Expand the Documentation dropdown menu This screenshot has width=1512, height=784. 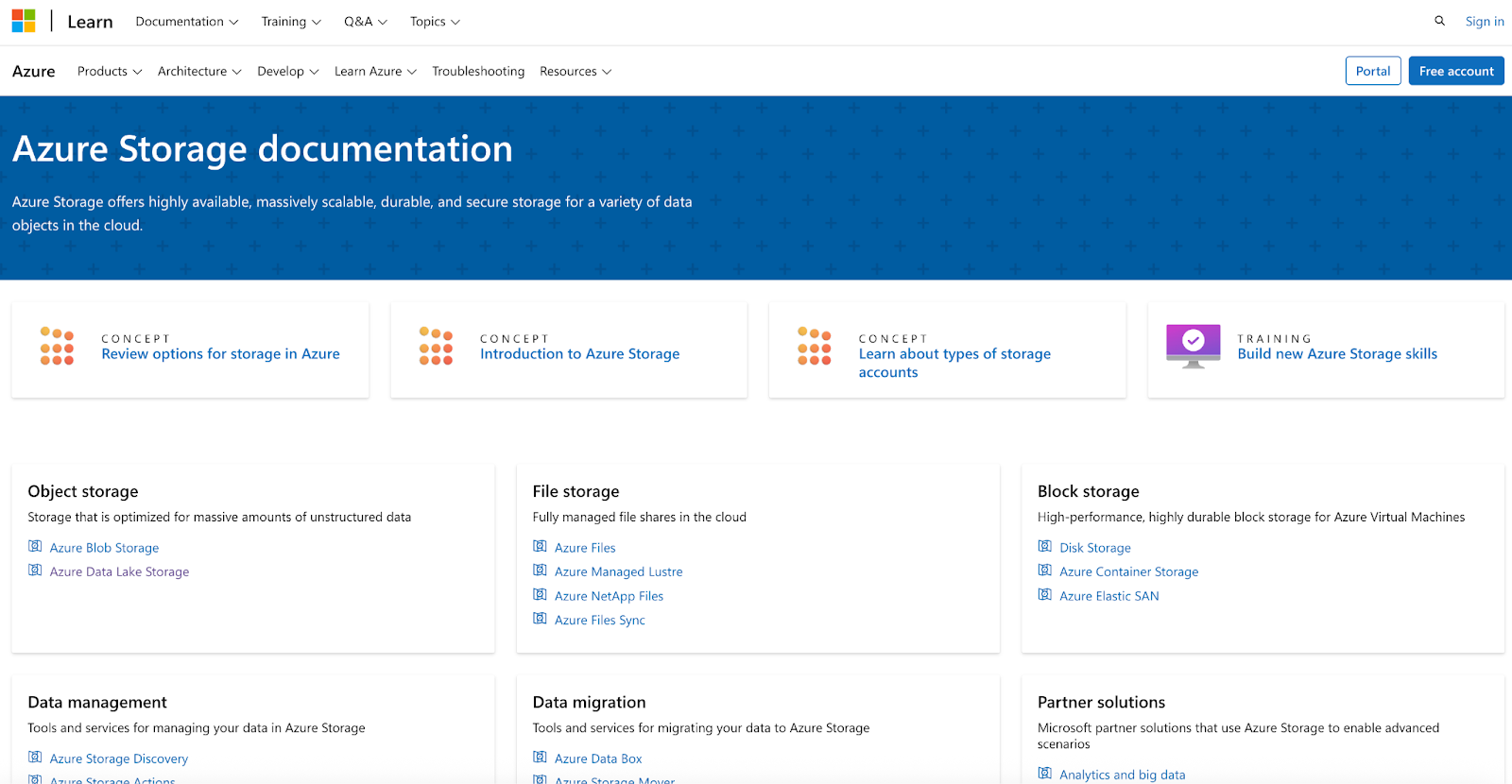tap(187, 21)
